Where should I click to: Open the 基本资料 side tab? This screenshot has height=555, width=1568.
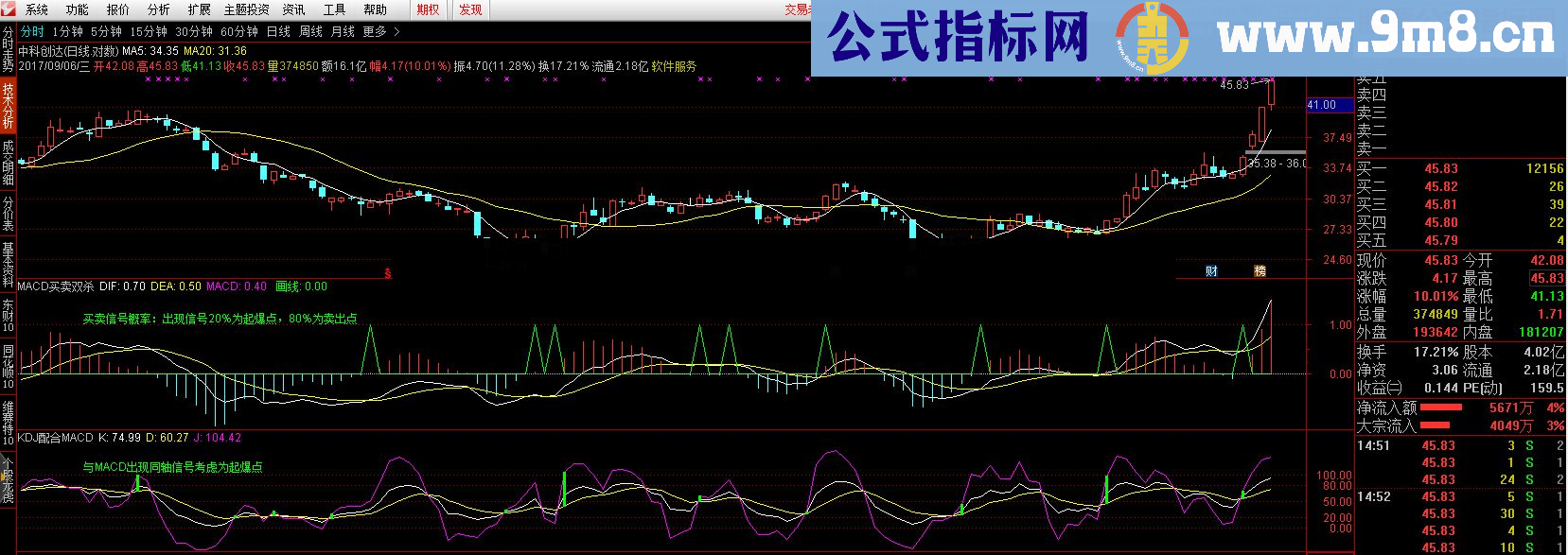8,265
